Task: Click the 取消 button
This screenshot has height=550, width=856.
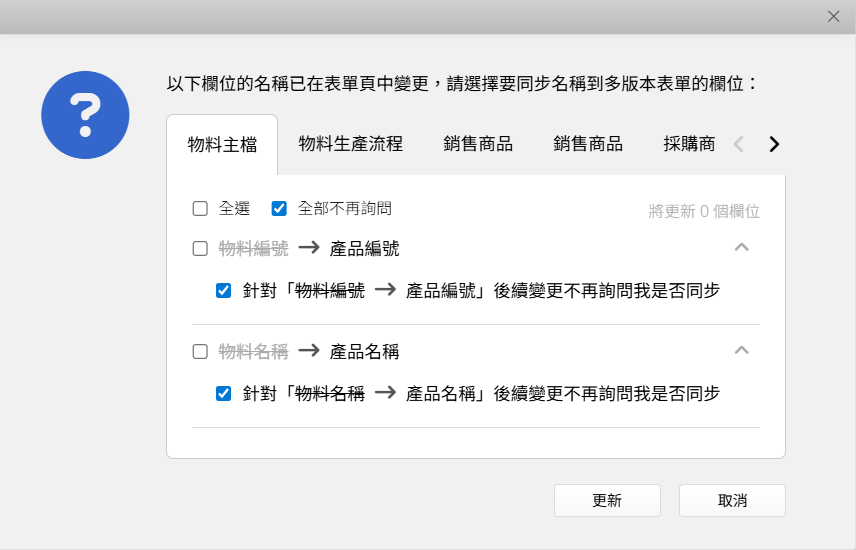Action: tap(732, 500)
